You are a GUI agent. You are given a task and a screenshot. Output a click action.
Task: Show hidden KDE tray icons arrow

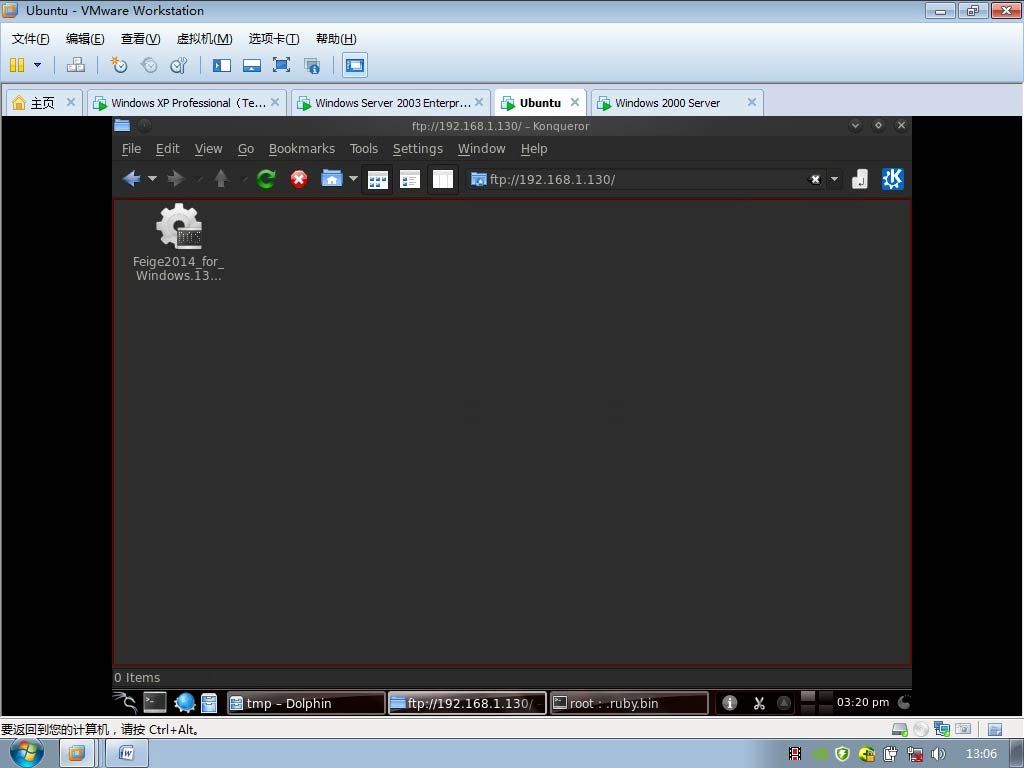[x=784, y=703]
